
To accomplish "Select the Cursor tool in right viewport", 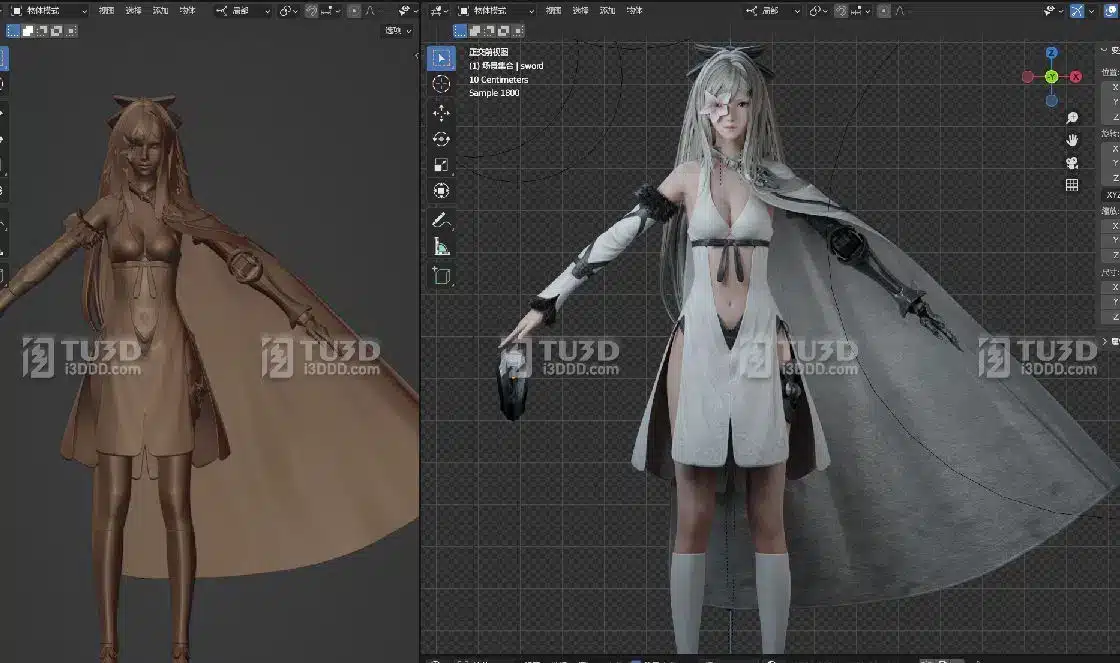I will [441, 85].
